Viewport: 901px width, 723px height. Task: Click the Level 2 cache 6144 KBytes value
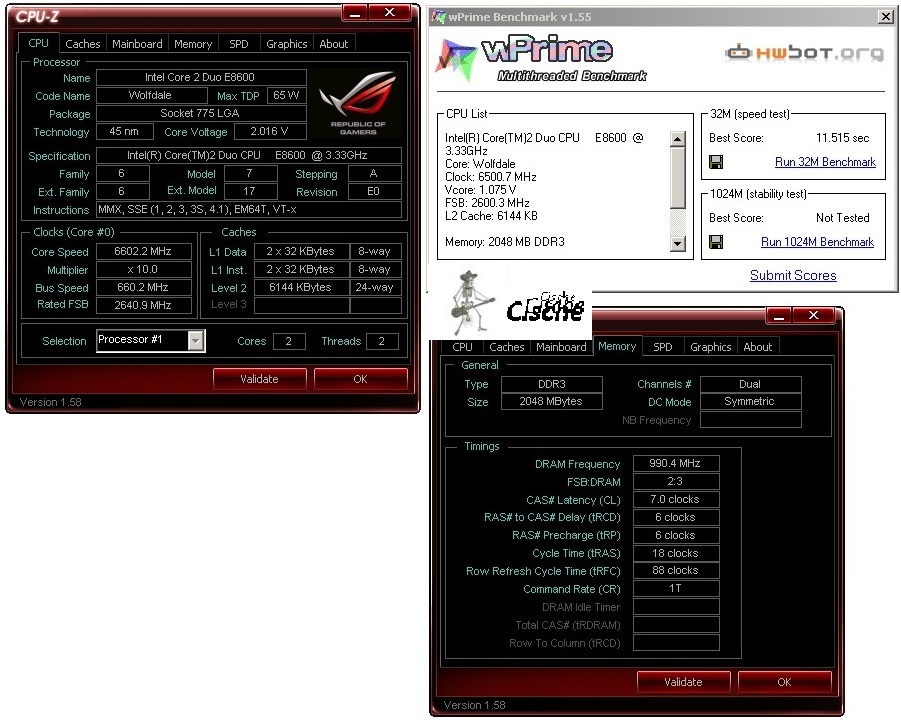[301, 287]
